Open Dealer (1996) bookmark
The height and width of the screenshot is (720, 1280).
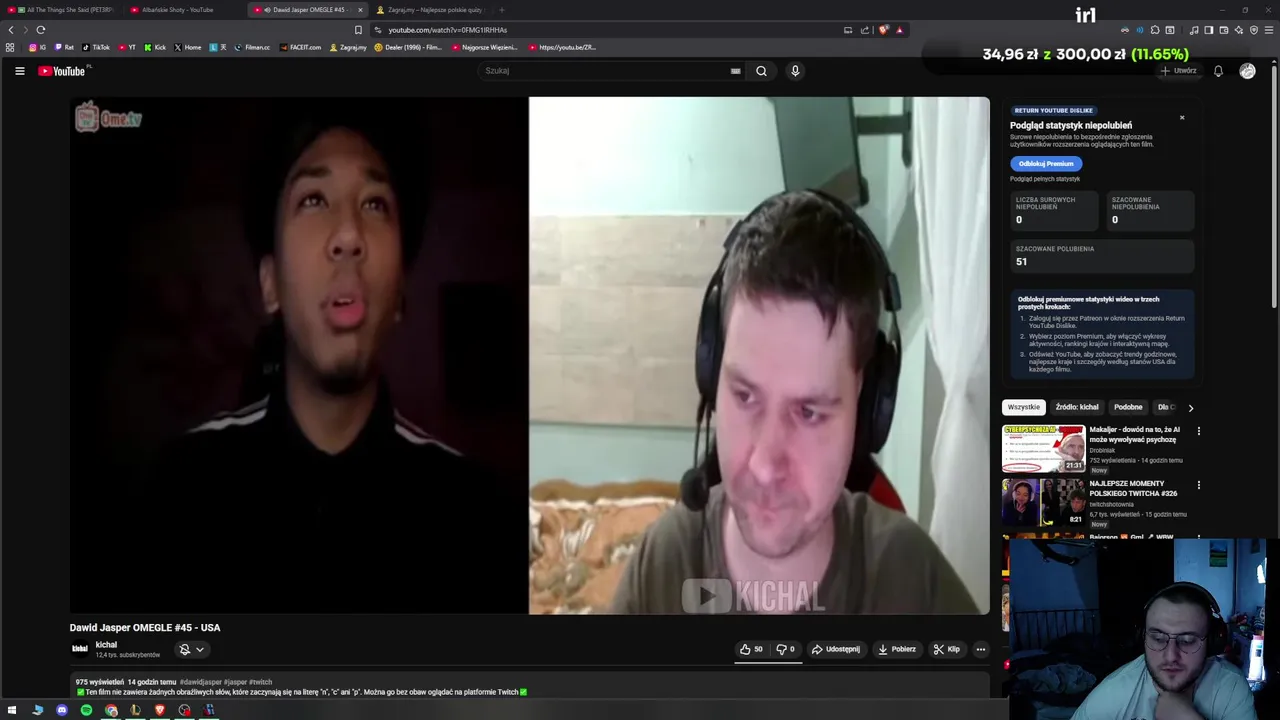(x=408, y=47)
